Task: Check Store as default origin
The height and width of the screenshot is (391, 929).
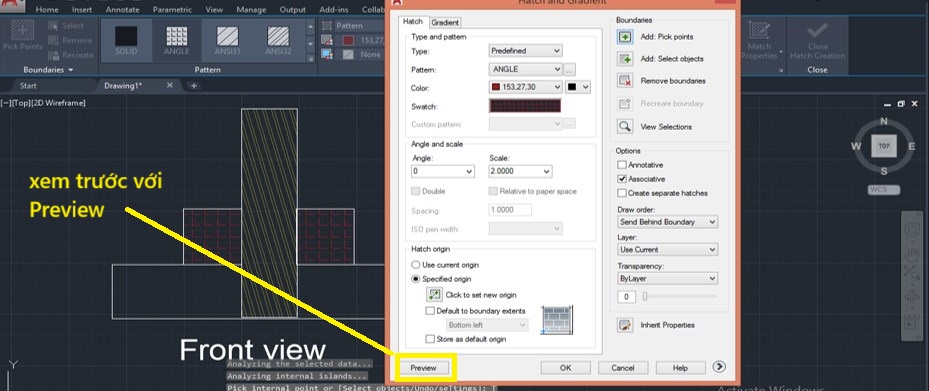Action: (x=430, y=339)
